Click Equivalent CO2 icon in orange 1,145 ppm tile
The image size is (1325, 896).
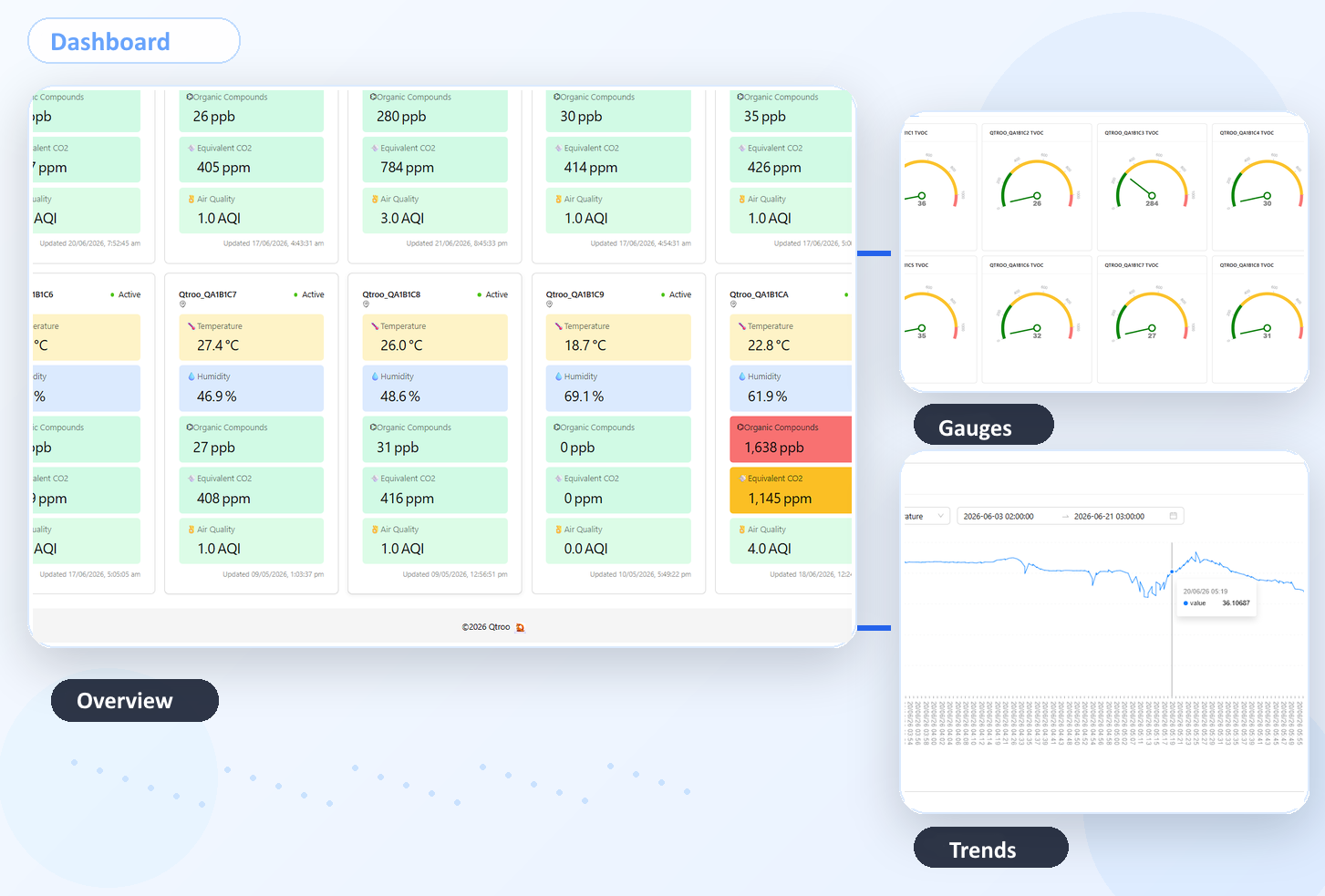[x=742, y=479]
